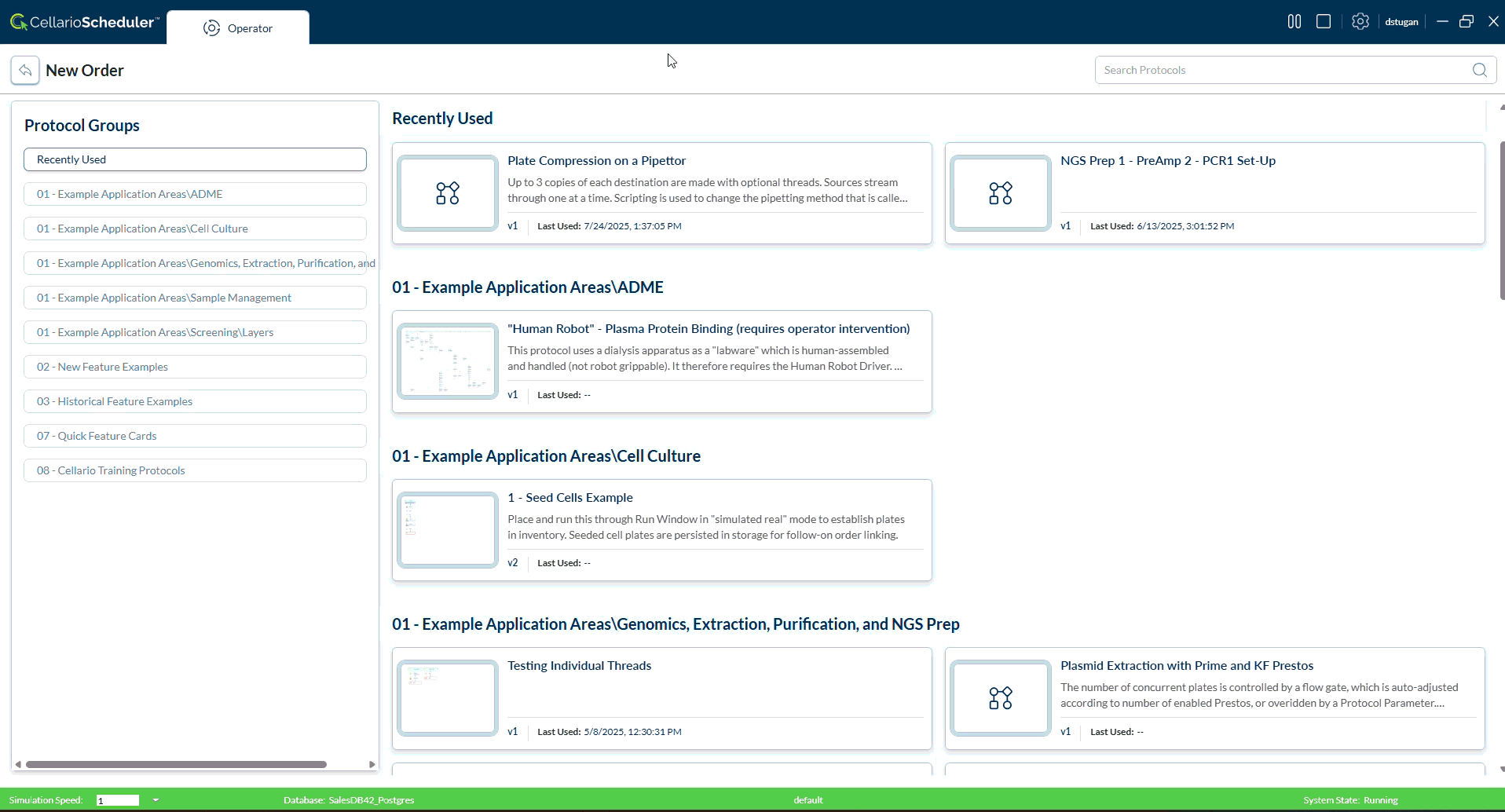Click the back arrow beside New Order
1505x812 pixels.
(25, 71)
